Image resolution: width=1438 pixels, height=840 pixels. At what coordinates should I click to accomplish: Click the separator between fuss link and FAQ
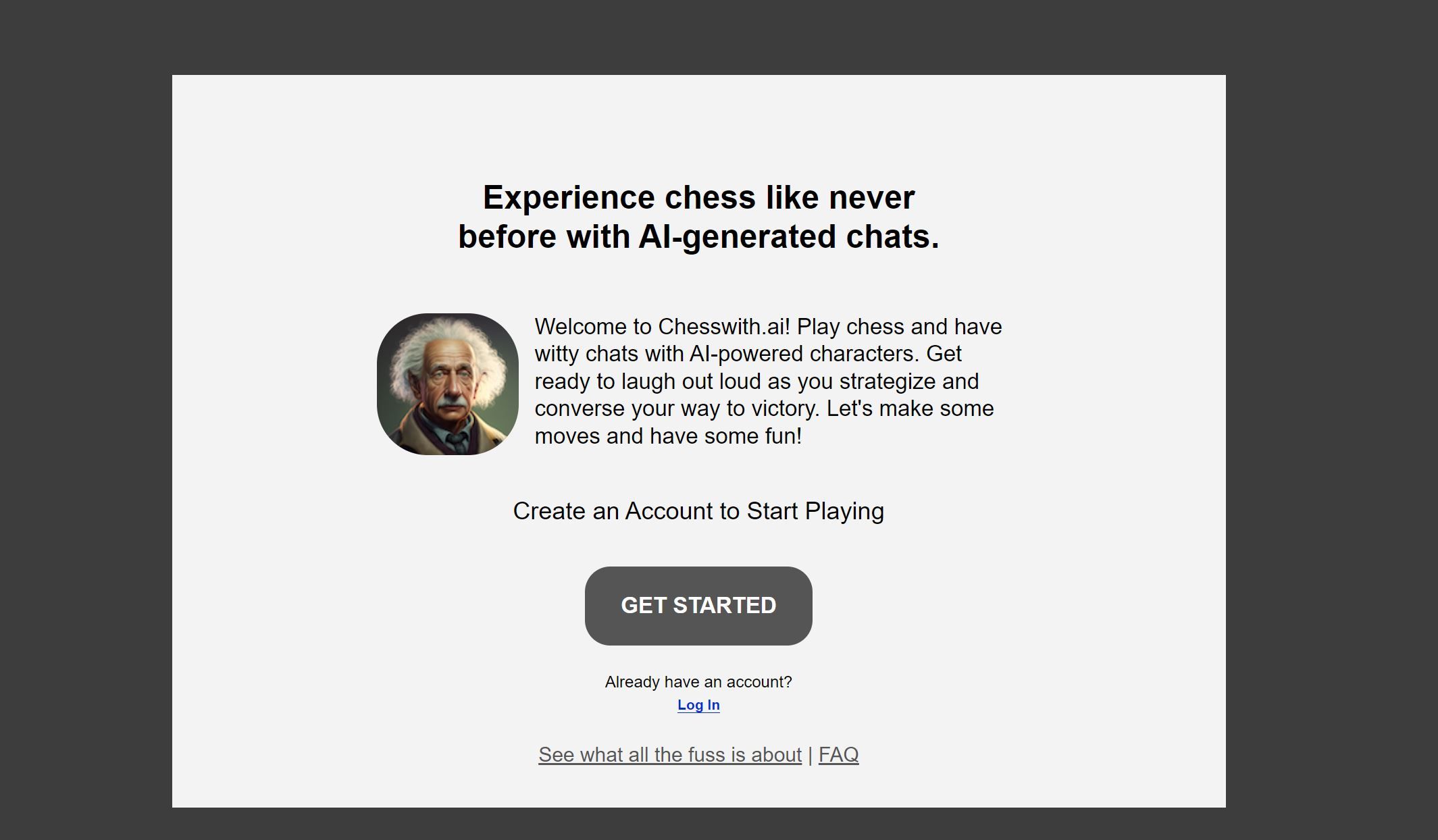(811, 754)
